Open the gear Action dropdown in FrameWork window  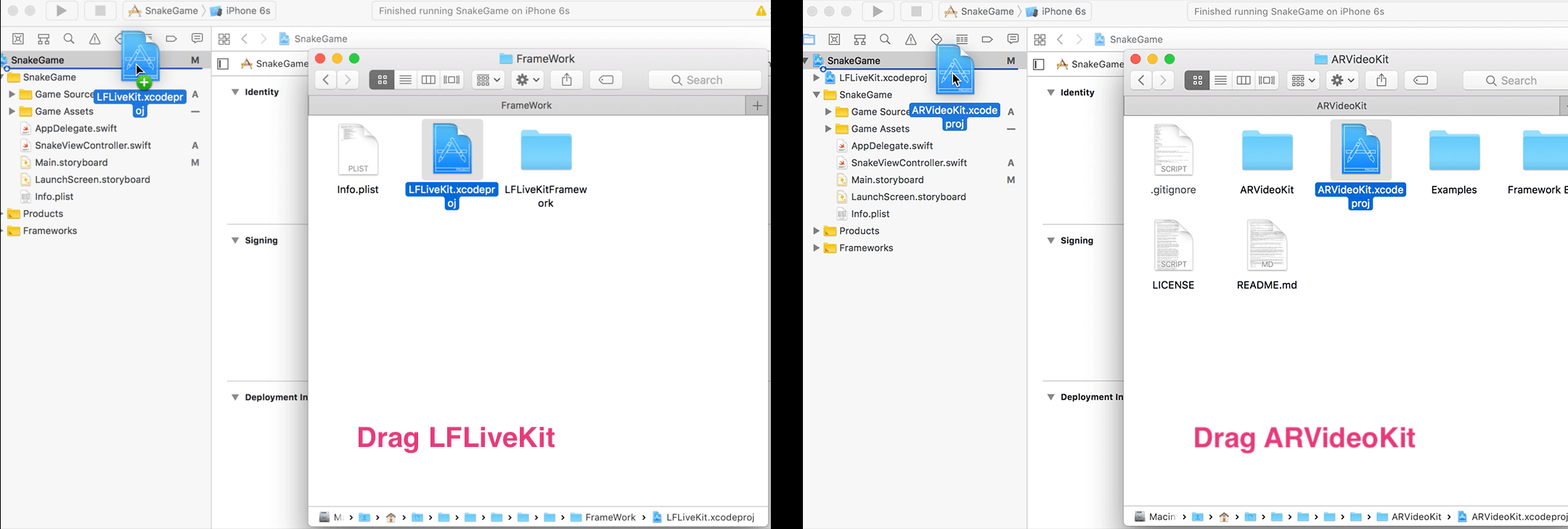coord(528,80)
